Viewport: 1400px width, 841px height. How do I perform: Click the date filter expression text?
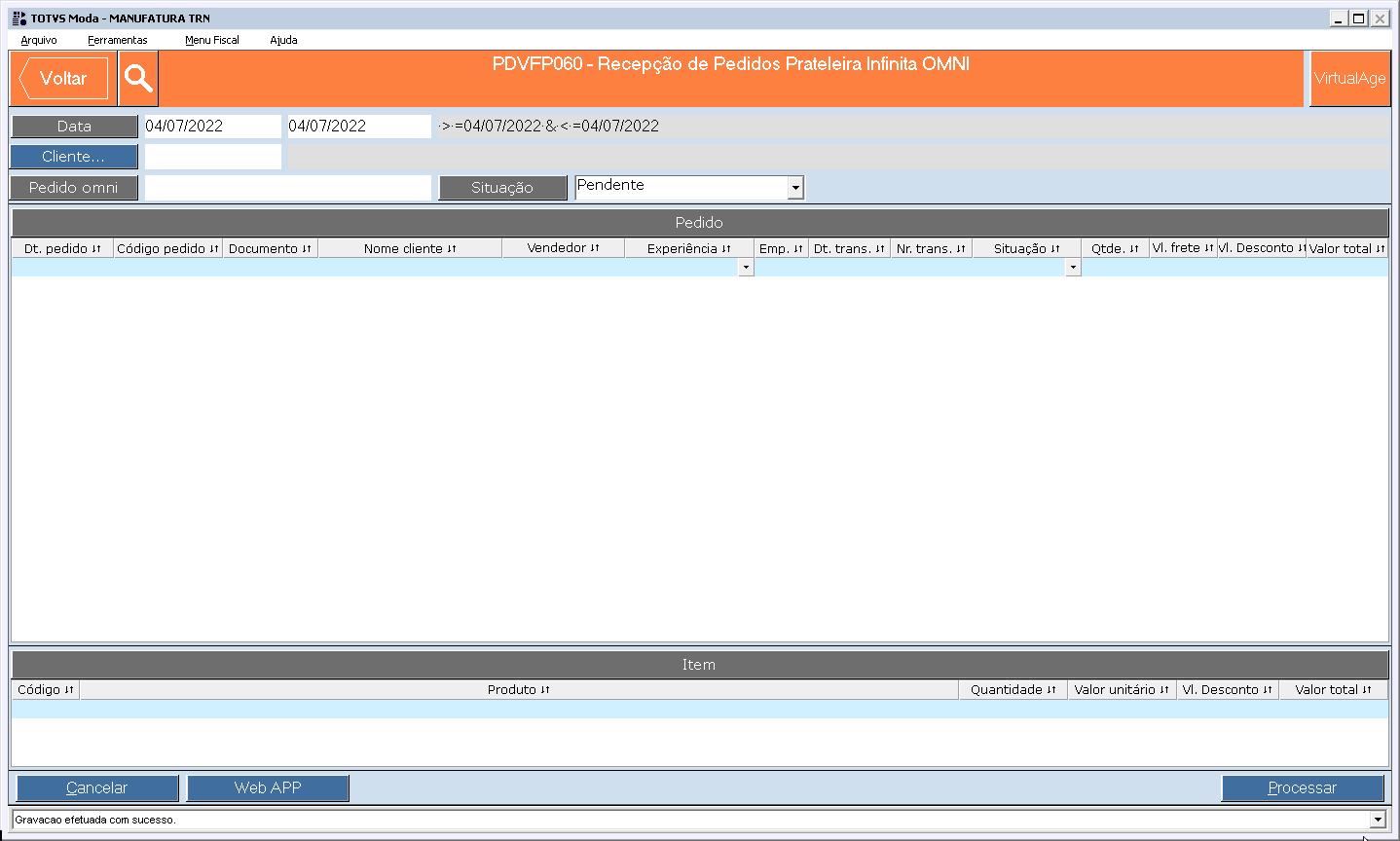pos(549,127)
